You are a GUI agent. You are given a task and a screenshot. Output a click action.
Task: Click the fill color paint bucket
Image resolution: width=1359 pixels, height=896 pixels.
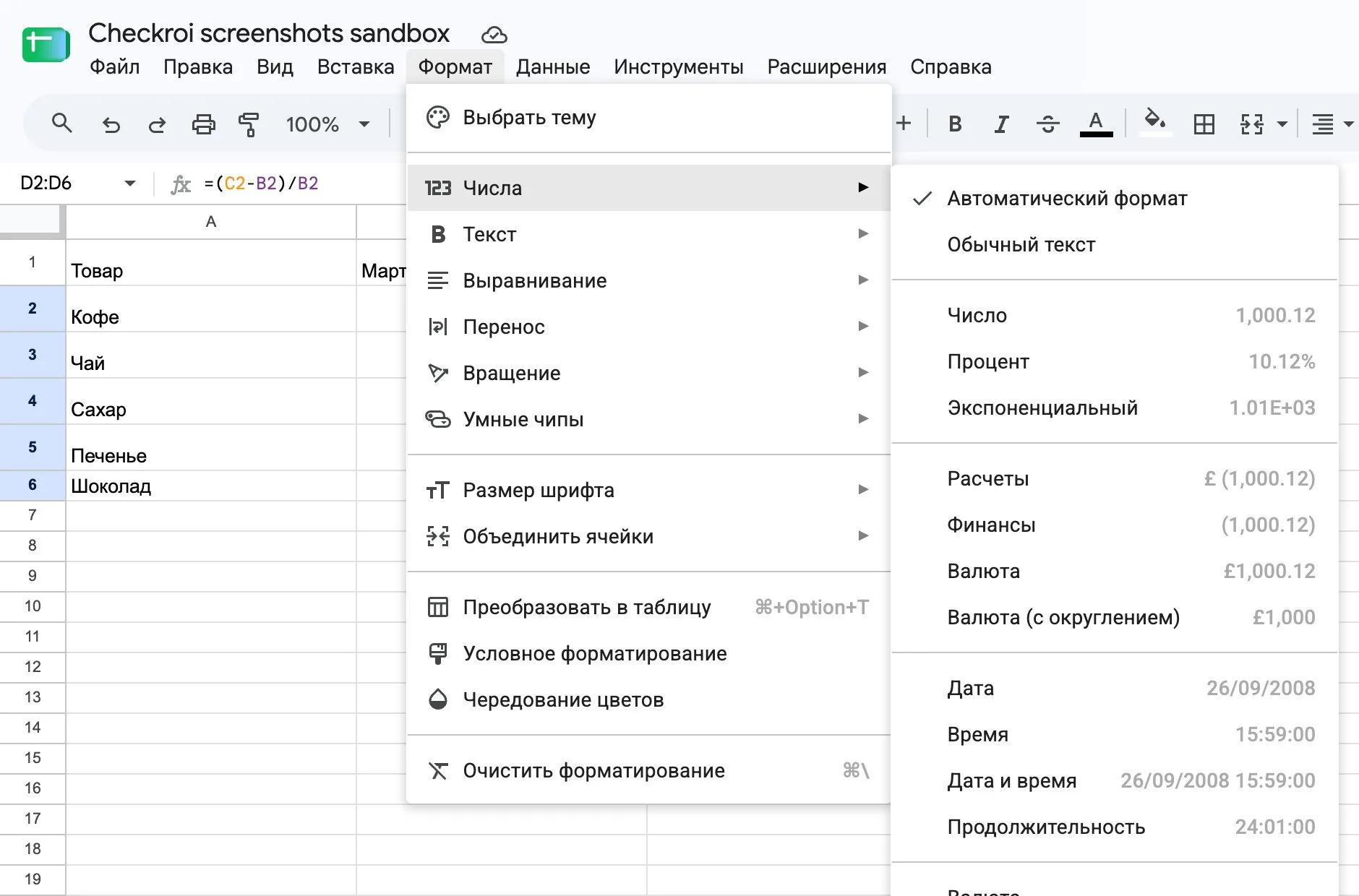point(1154,121)
